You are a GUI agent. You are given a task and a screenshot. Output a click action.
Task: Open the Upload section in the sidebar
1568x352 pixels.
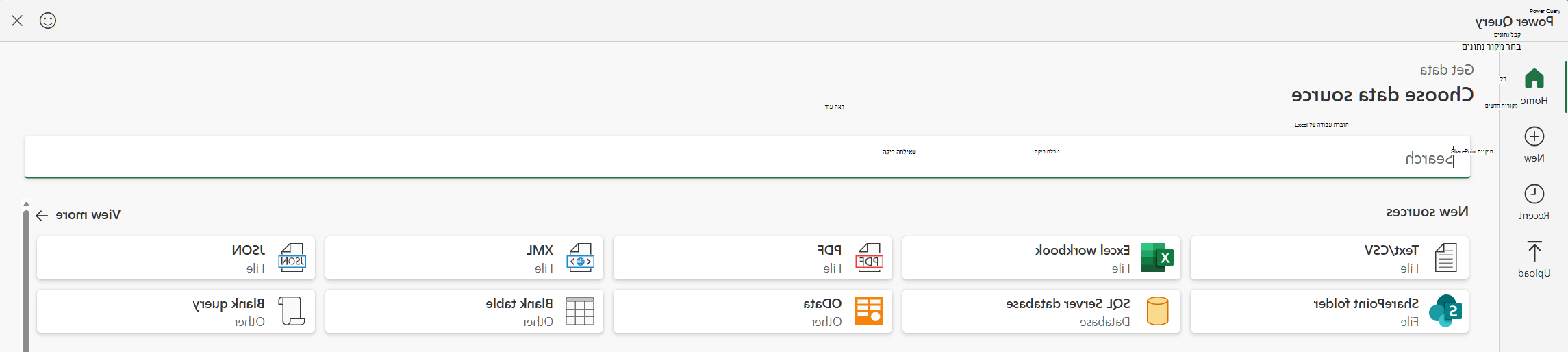click(x=1534, y=260)
